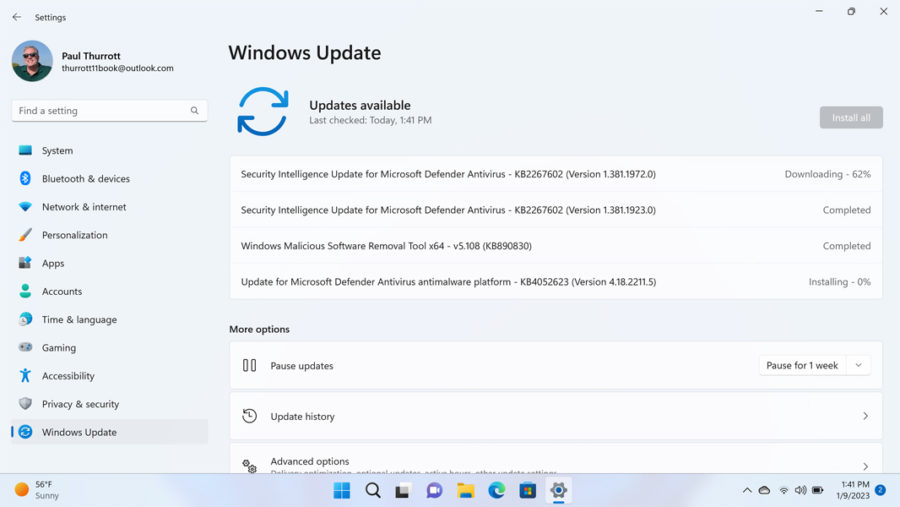Show hidden system tray icons
Image resolution: width=900 pixels, height=507 pixels.
pos(747,490)
